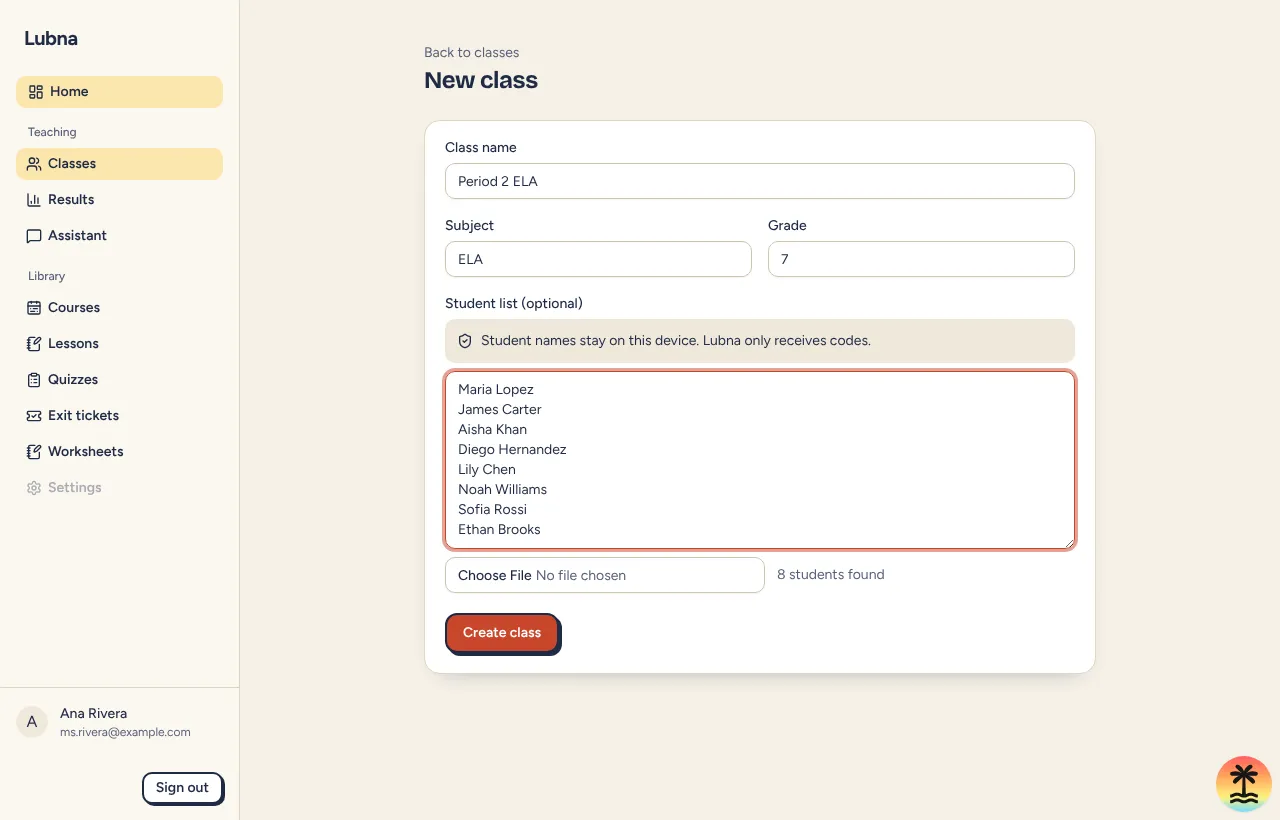Click the name Sofia Rossi in list
Image resolution: width=1280 pixels, height=820 pixels.
pyautogui.click(x=492, y=510)
